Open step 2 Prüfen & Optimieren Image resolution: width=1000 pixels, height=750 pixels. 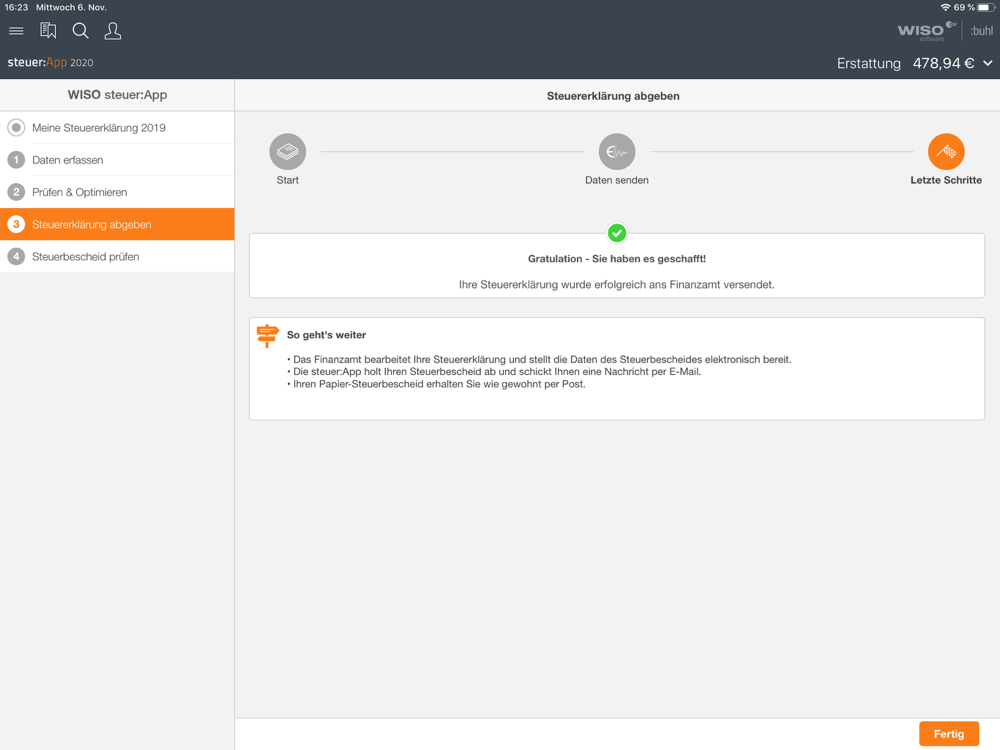click(117, 192)
